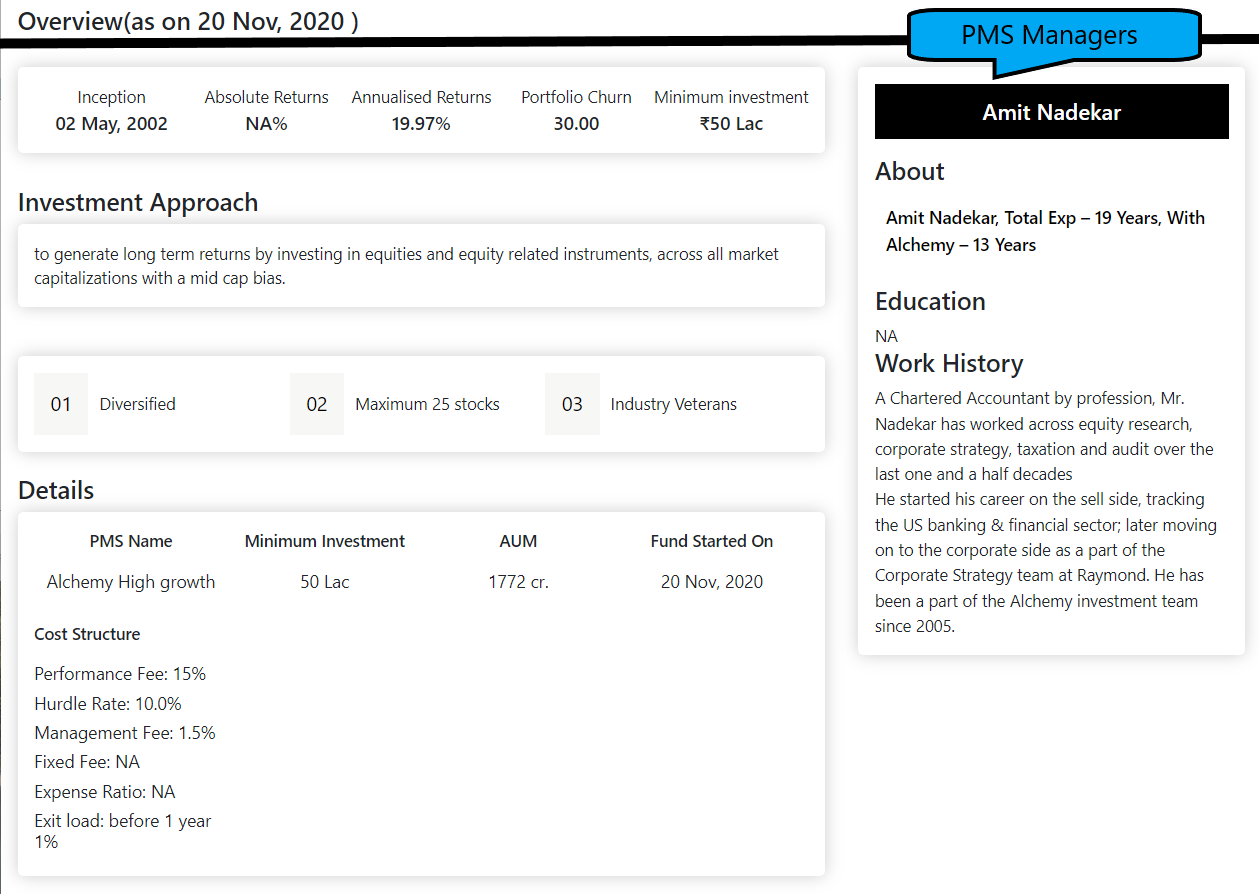Click the 03 number box
Screen dimensions: 1259x894
(572, 404)
